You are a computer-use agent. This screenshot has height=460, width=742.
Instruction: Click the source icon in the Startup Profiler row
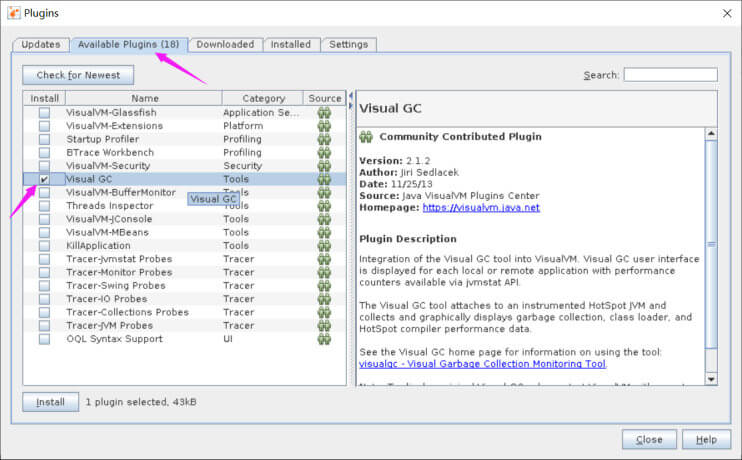[324, 139]
